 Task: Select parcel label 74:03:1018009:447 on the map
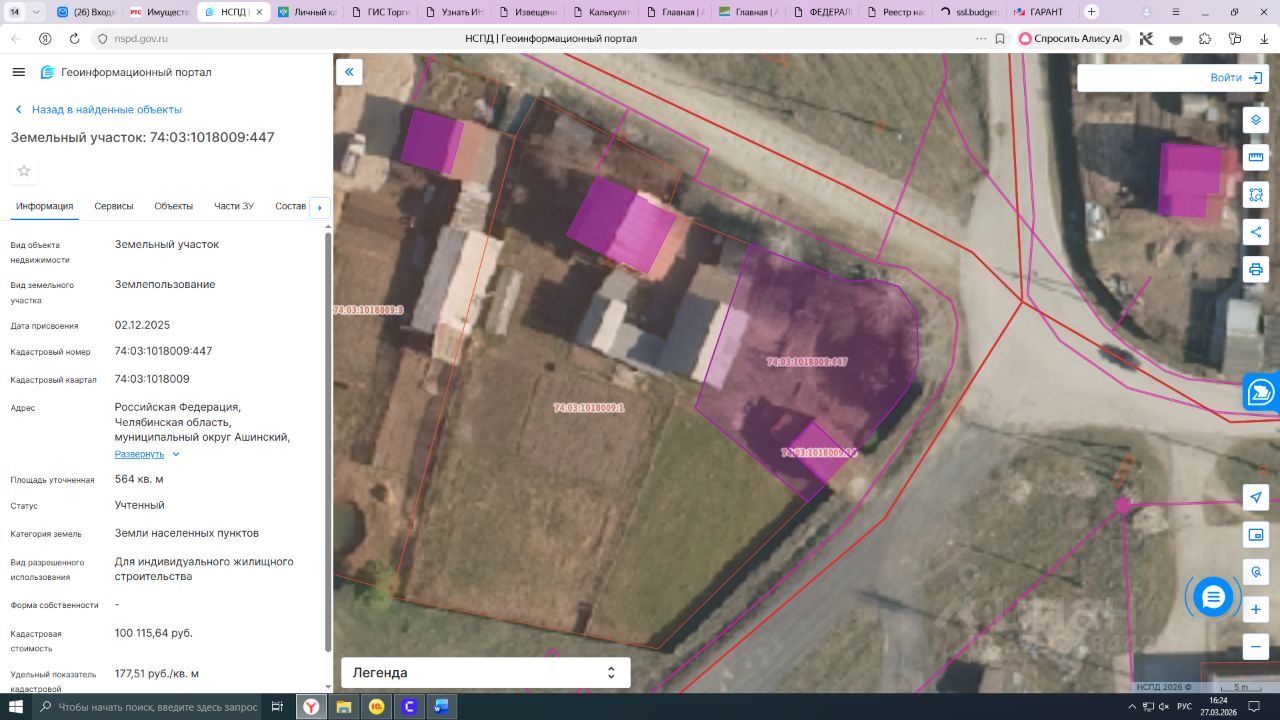point(807,362)
